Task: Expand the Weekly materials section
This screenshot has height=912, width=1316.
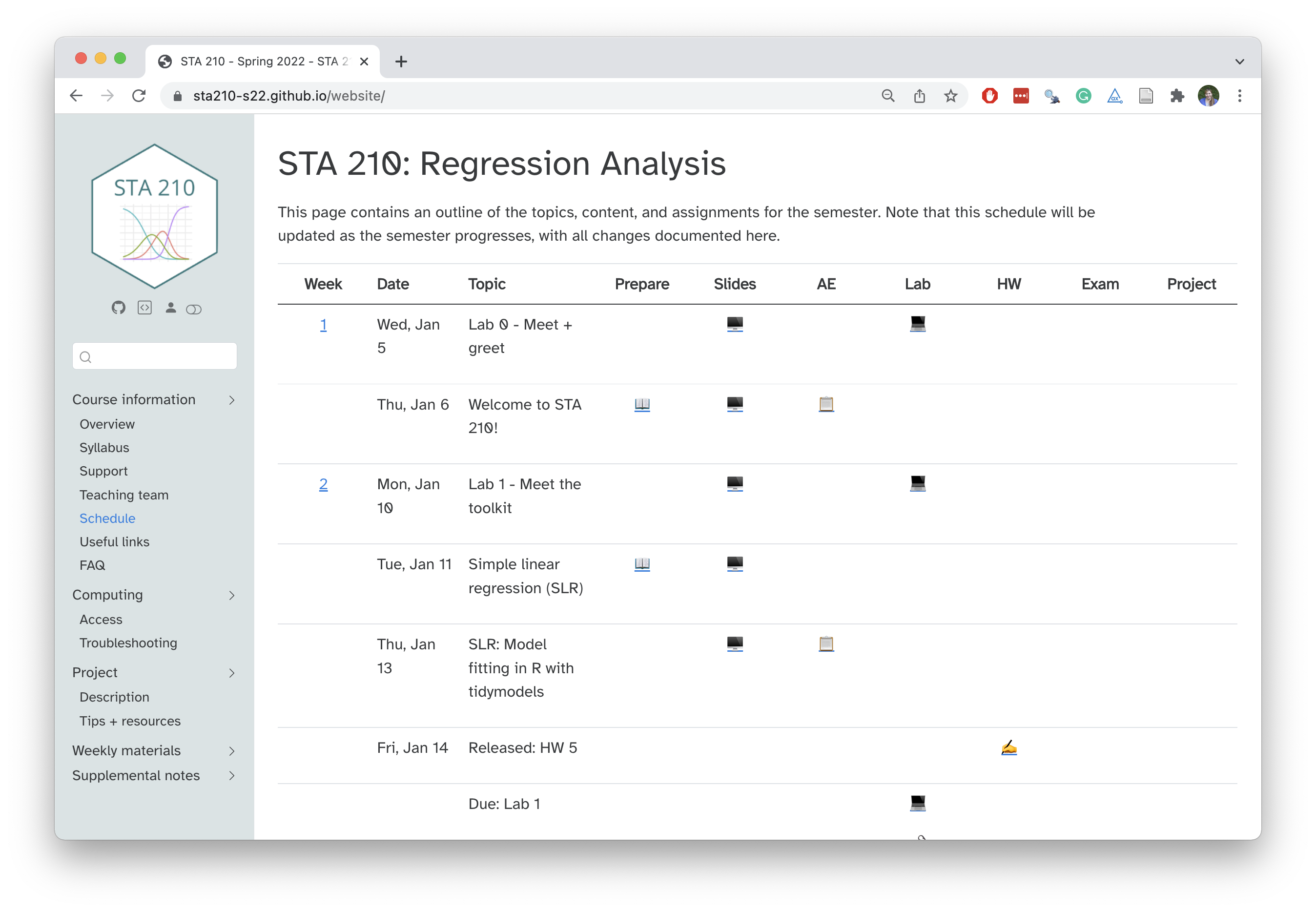Action: [232, 751]
